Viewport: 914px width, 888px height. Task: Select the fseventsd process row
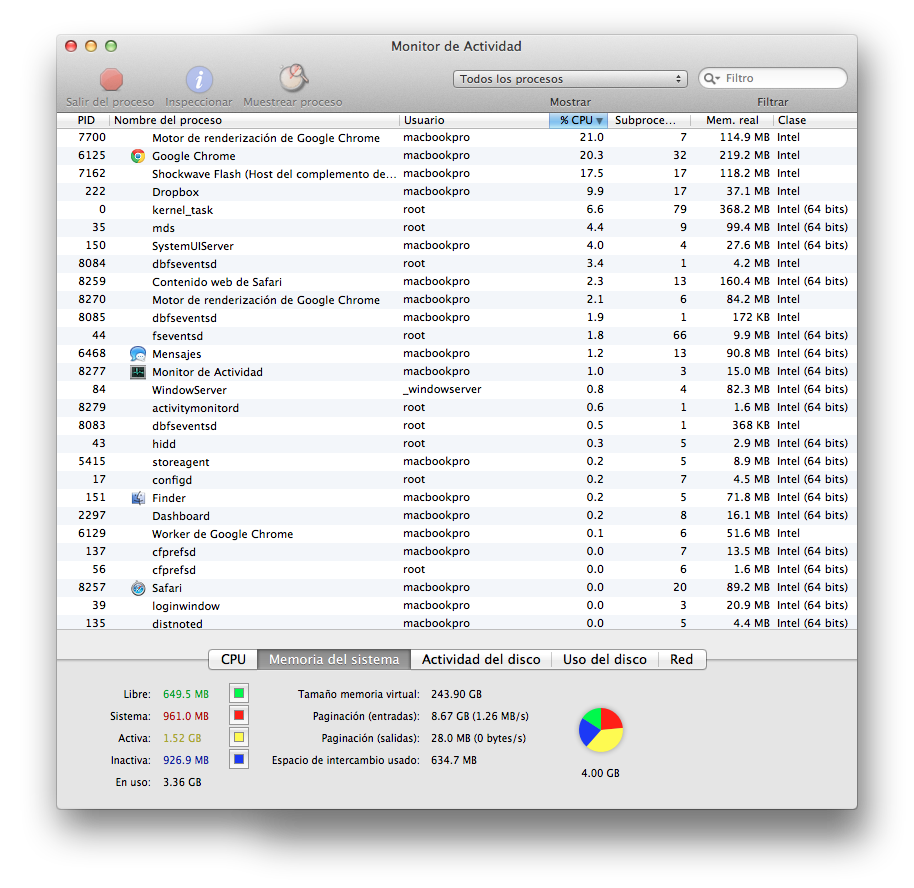[x=457, y=336]
